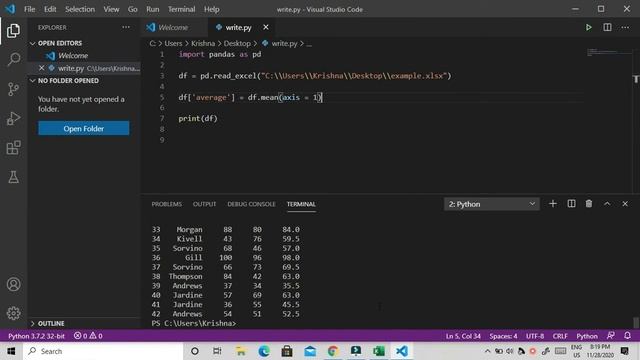This screenshot has width=640, height=360.
Task: Click Desktop in the breadcrumb path
Action: pos(237,43)
